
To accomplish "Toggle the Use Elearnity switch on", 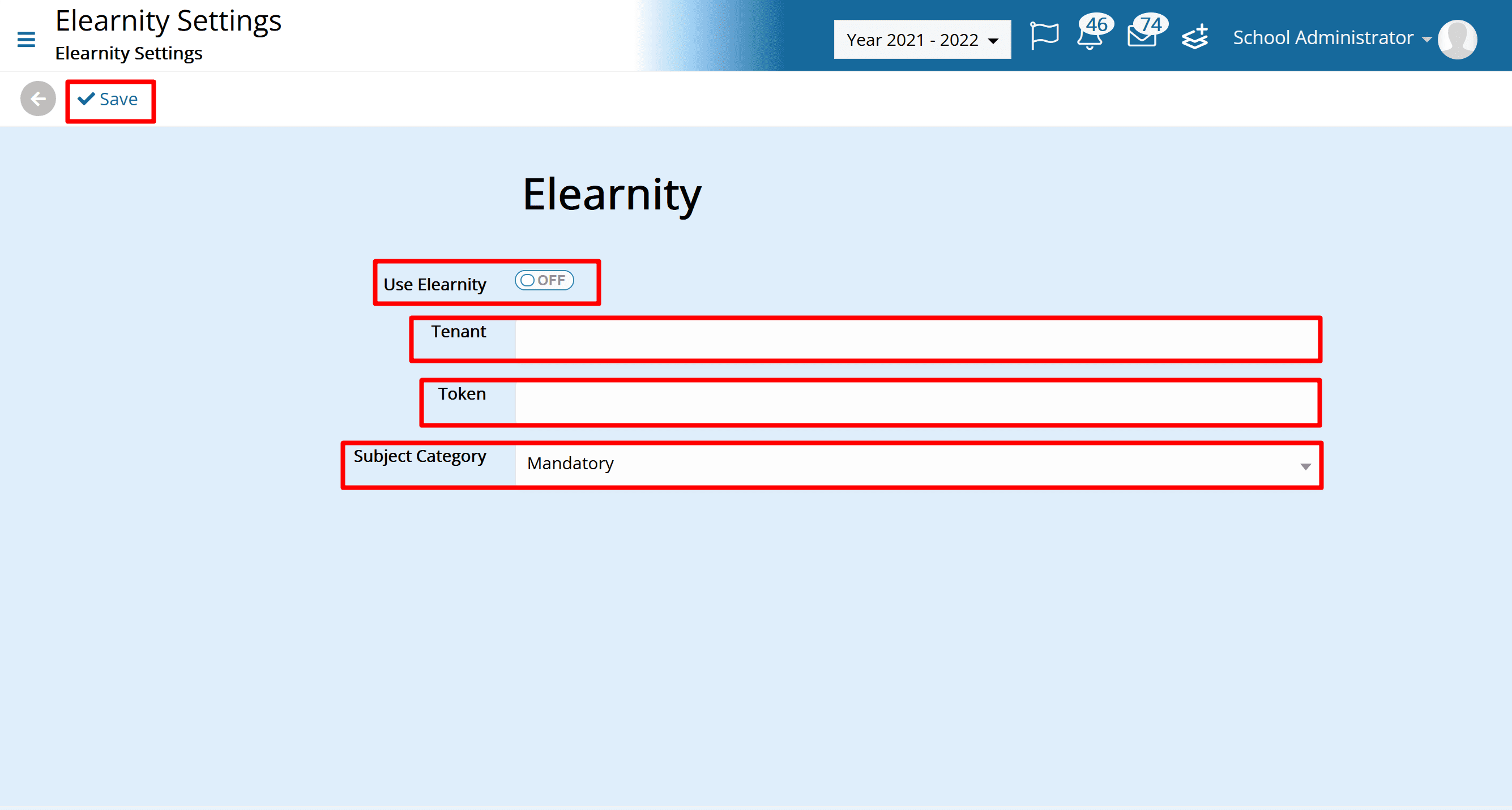I will click(x=544, y=280).
